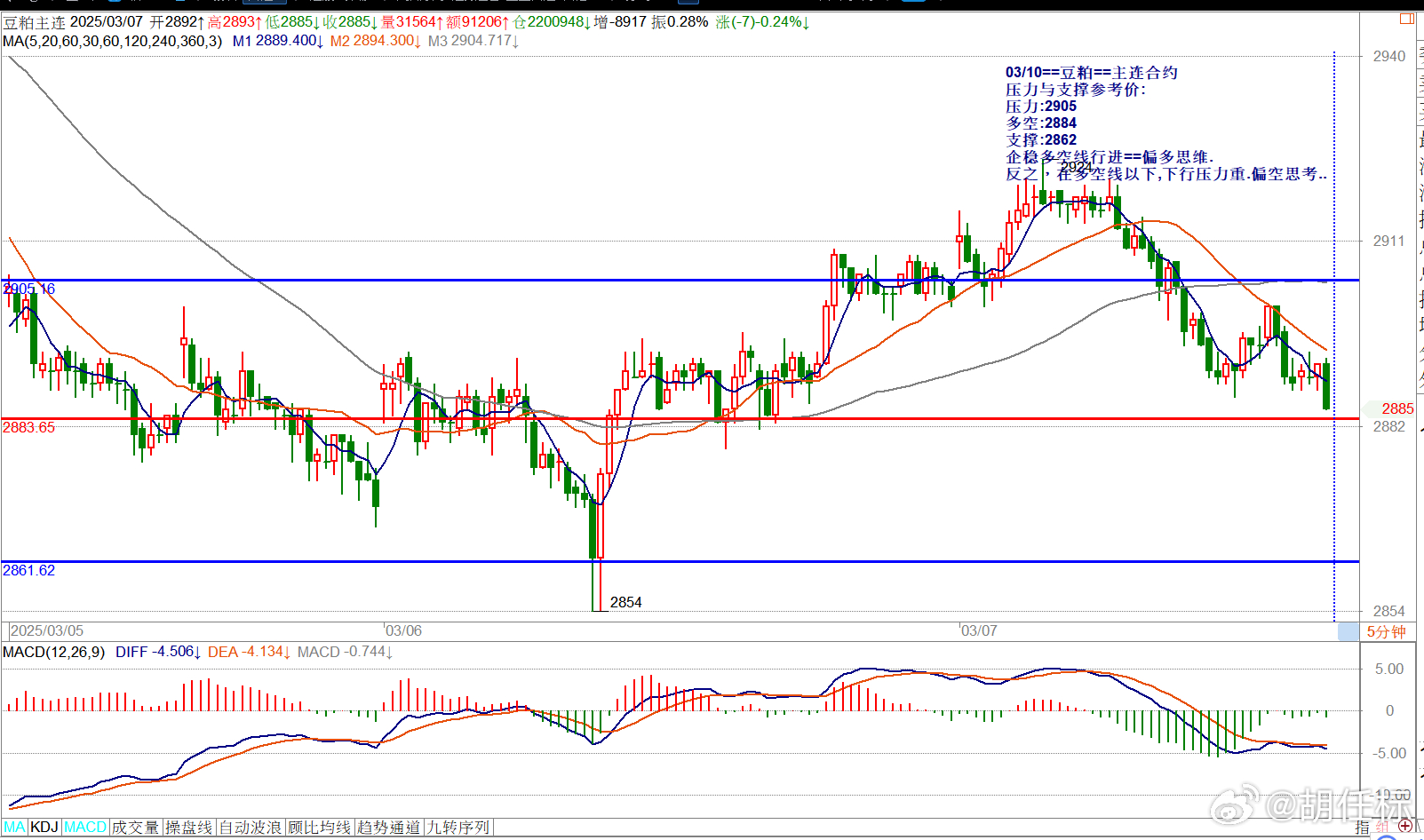Click the MACD -0.744 value
Screen dimensions: 1424x840
point(345,652)
